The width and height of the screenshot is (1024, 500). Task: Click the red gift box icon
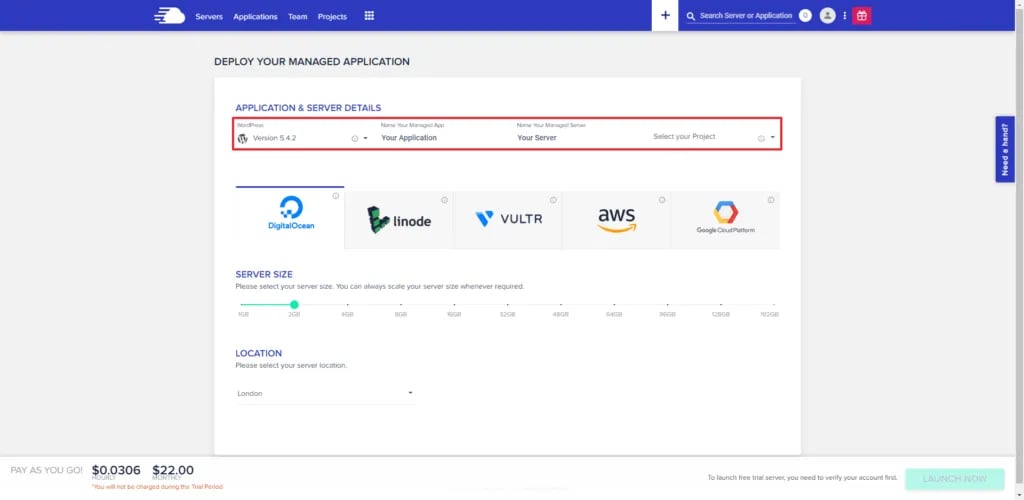(x=862, y=16)
